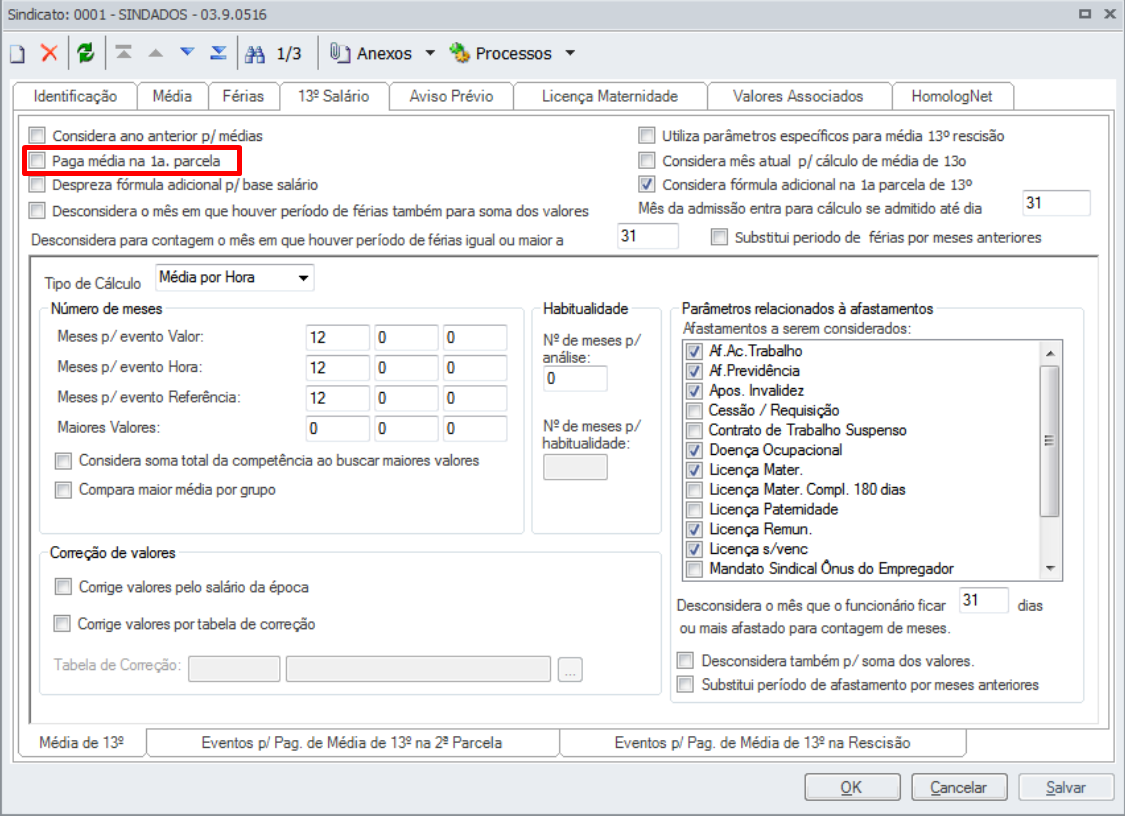Switch to the Média tab

(x=172, y=96)
